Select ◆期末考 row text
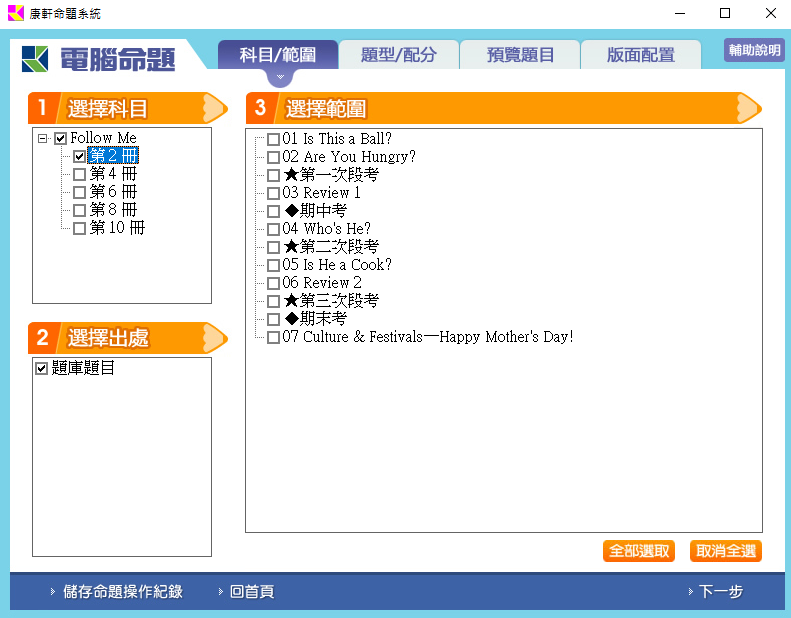The image size is (791, 618). [x=315, y=319]
